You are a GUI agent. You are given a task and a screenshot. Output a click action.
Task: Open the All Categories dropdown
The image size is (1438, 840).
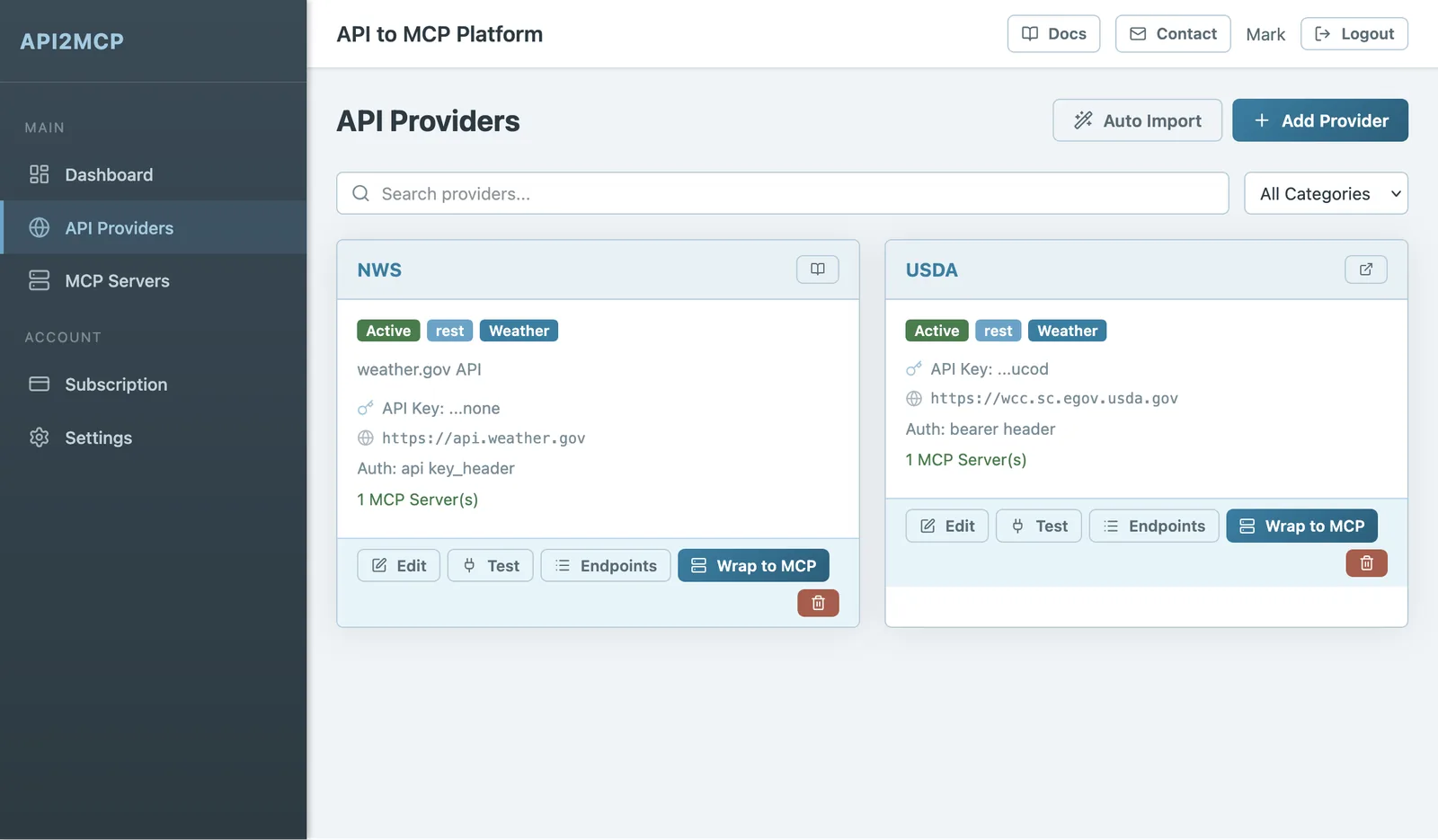click(x=1326, y=193)
